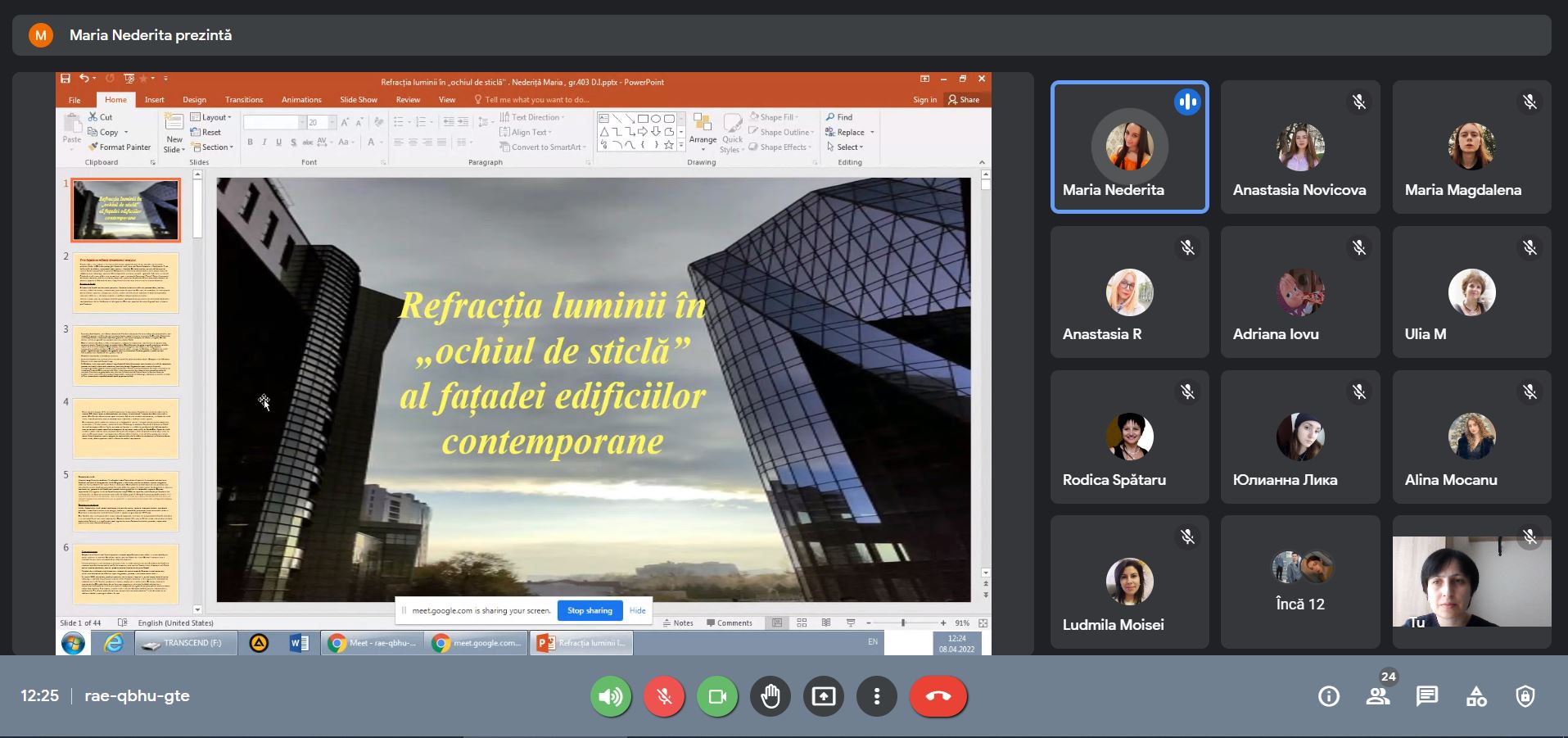Toggle the green audio speaker button
The width and height of the screenshot is (1568, 738).
click(x=611, y=696)
